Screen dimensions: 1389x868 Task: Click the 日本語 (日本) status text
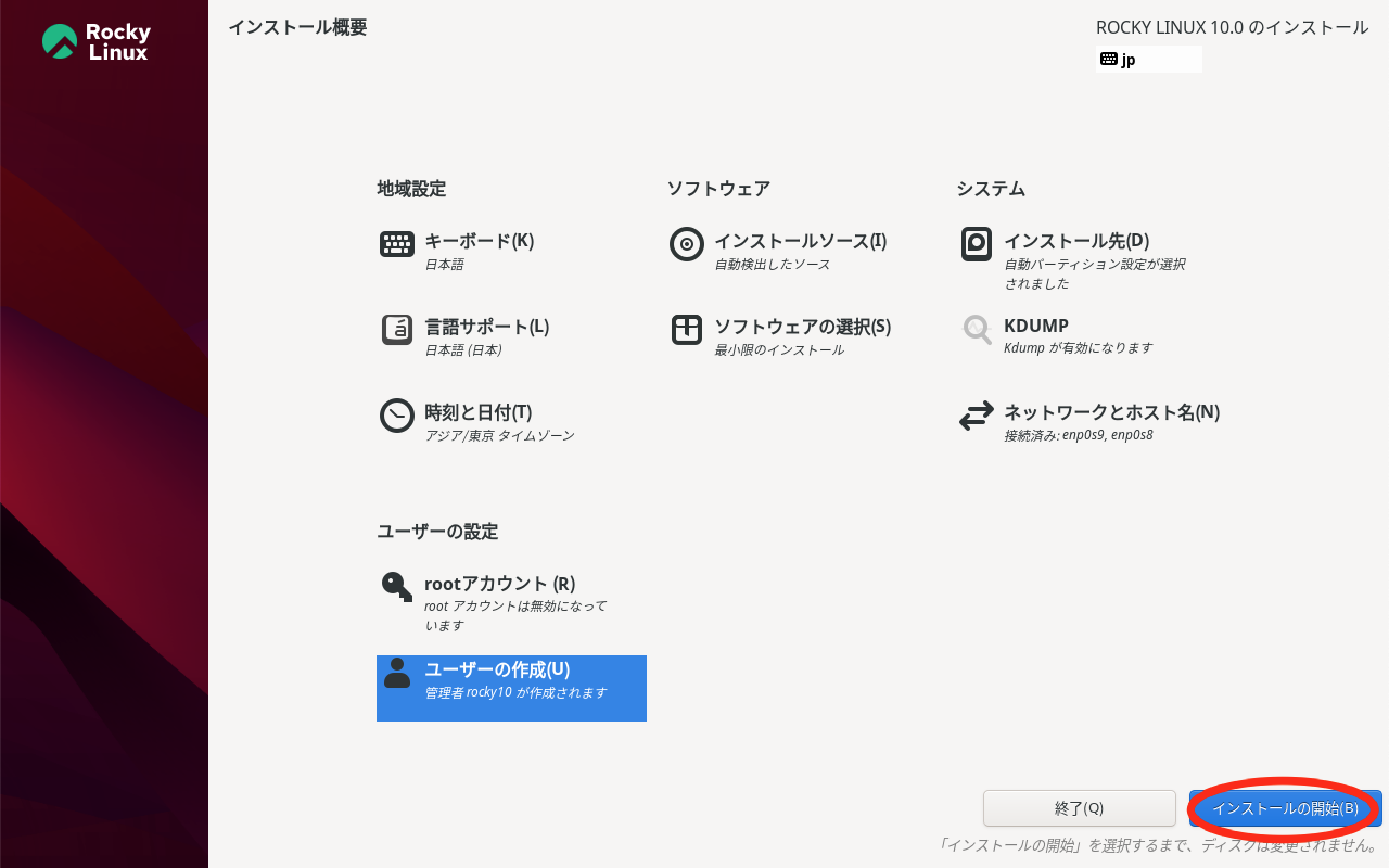[464, 349]
